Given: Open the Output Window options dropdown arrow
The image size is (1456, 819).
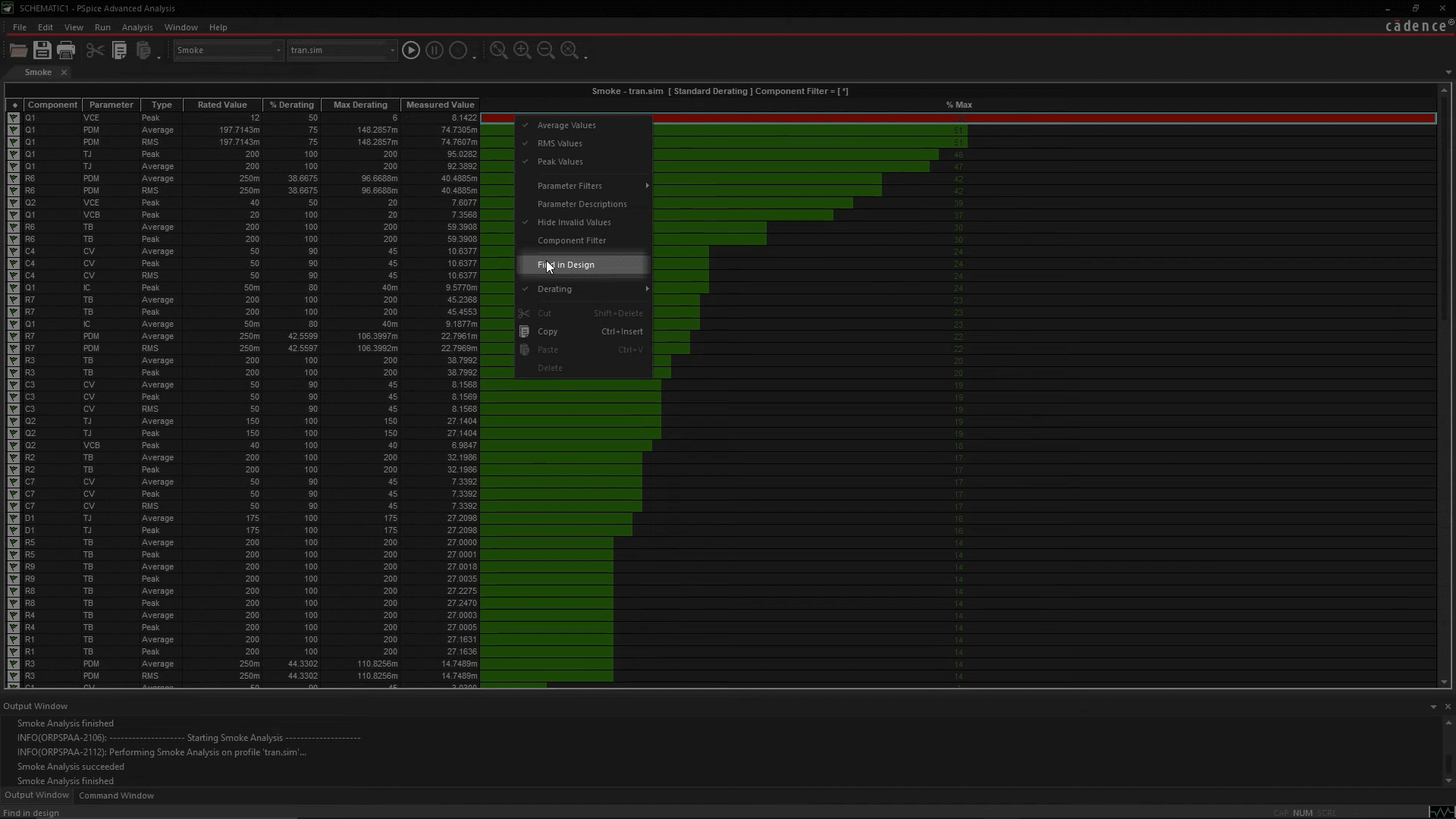Looking at the screenshot, I should 1433,706.
